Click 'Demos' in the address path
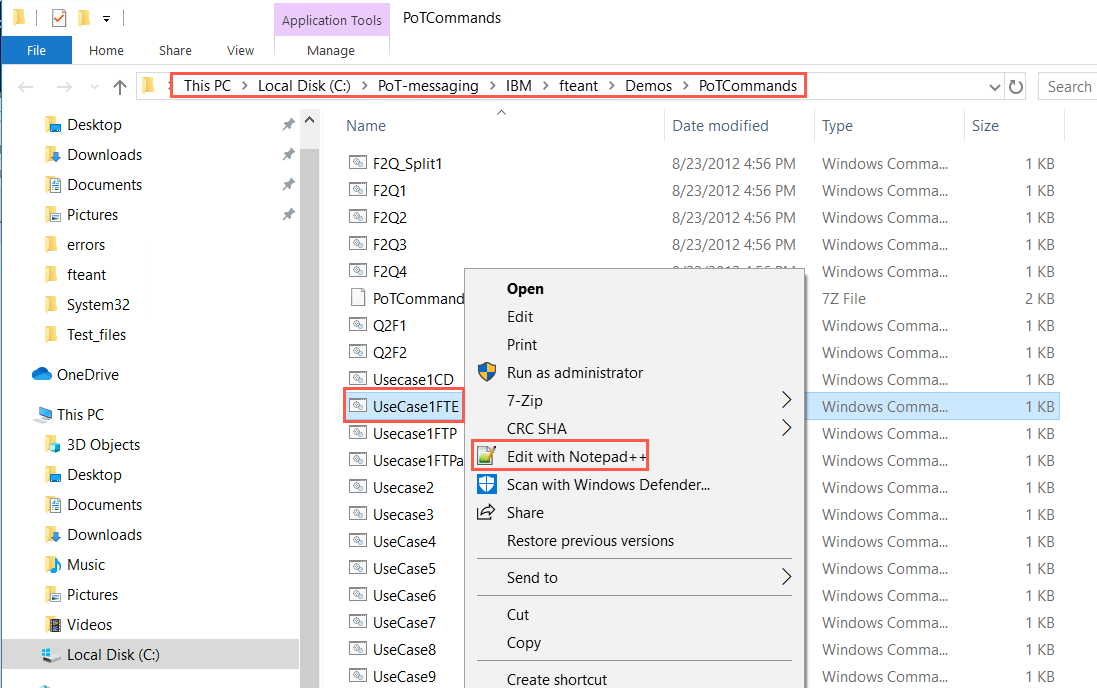 [x=649, y=85]
